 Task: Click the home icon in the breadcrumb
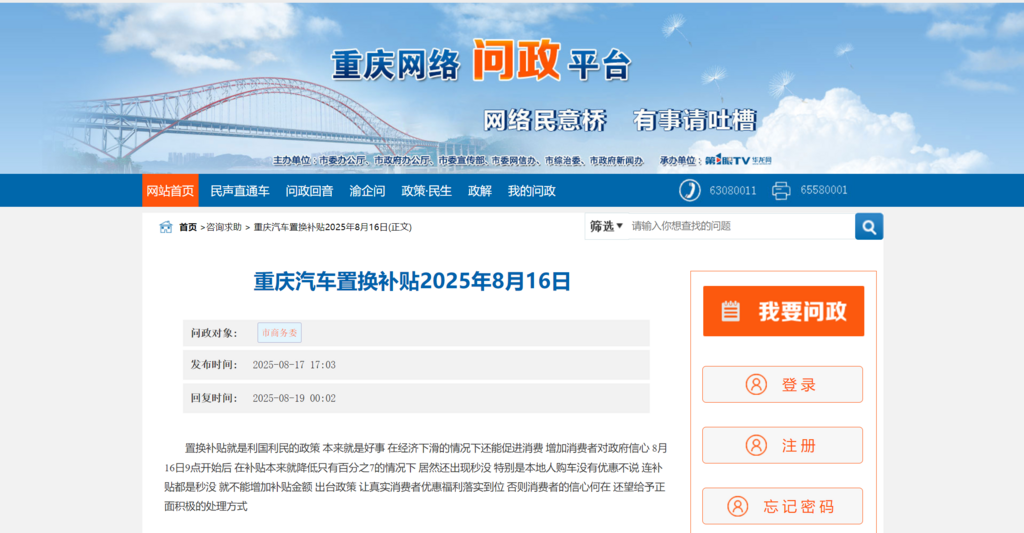(x=166, y=227)
